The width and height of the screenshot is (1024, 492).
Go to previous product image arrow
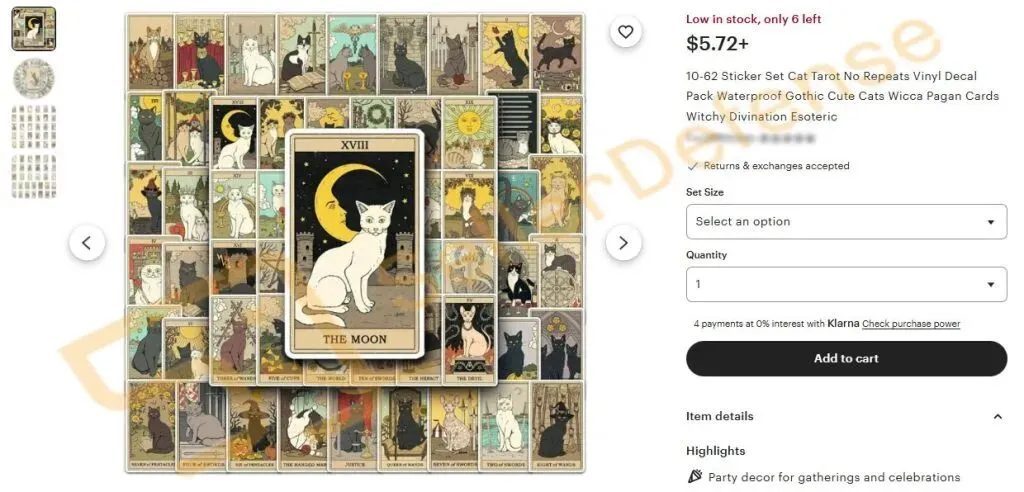[87, 243]
